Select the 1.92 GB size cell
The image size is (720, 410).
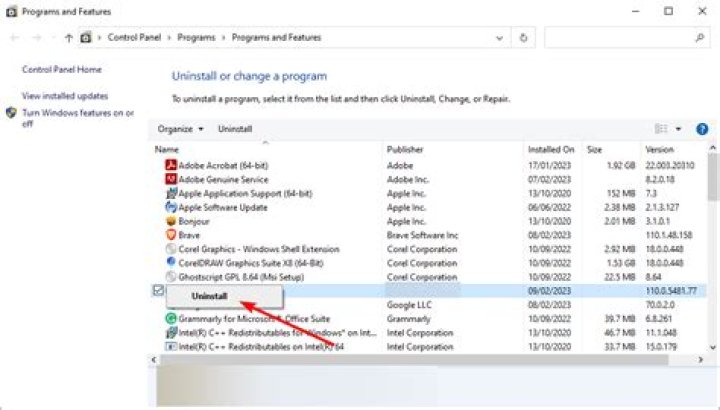point(621,165)
